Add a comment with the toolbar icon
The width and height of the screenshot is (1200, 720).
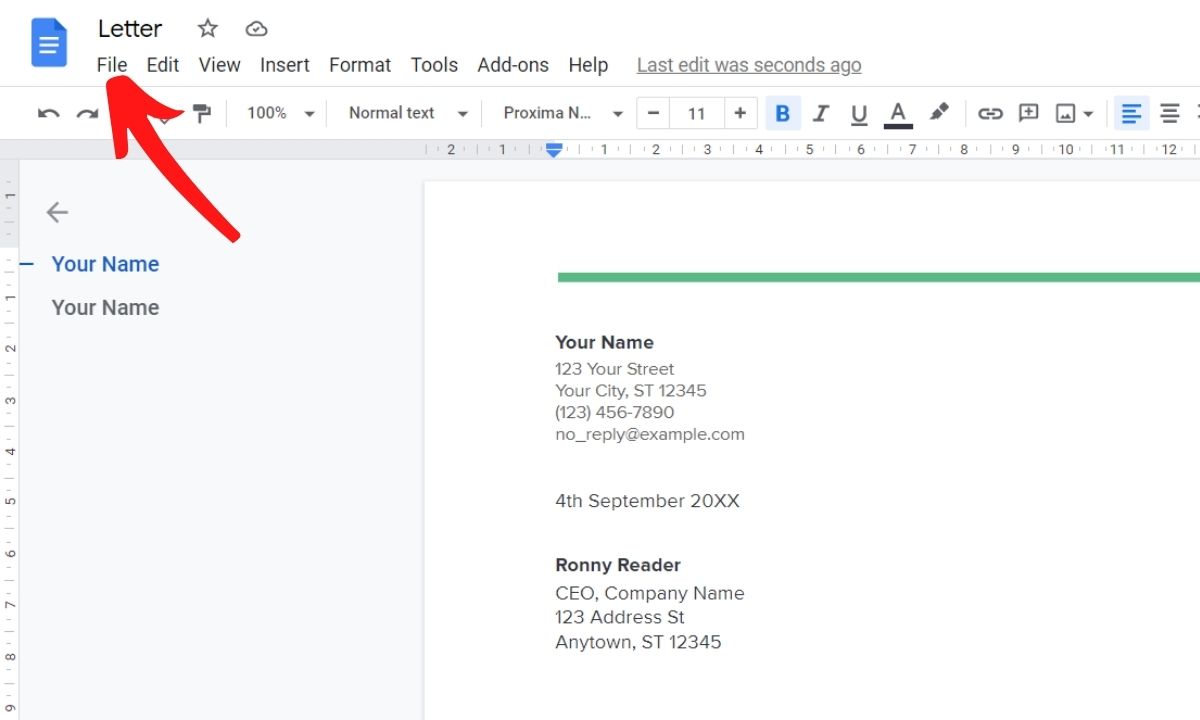(x=1028, y=113)
